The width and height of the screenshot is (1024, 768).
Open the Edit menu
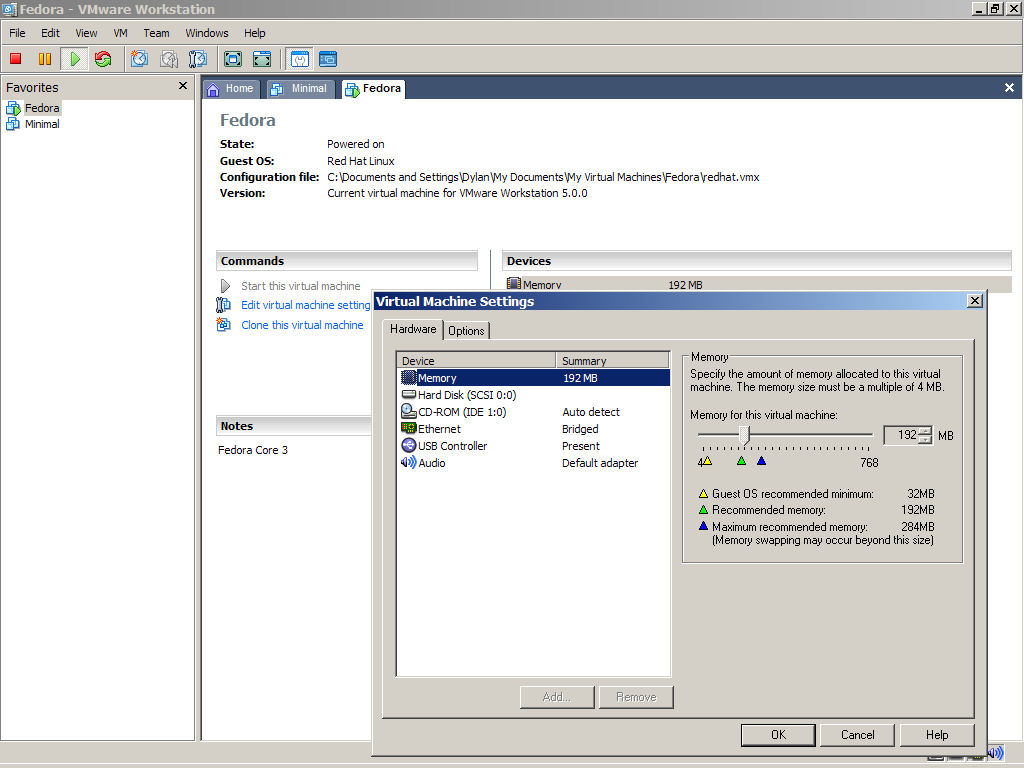pyautogui.click(x=50, y=33)
